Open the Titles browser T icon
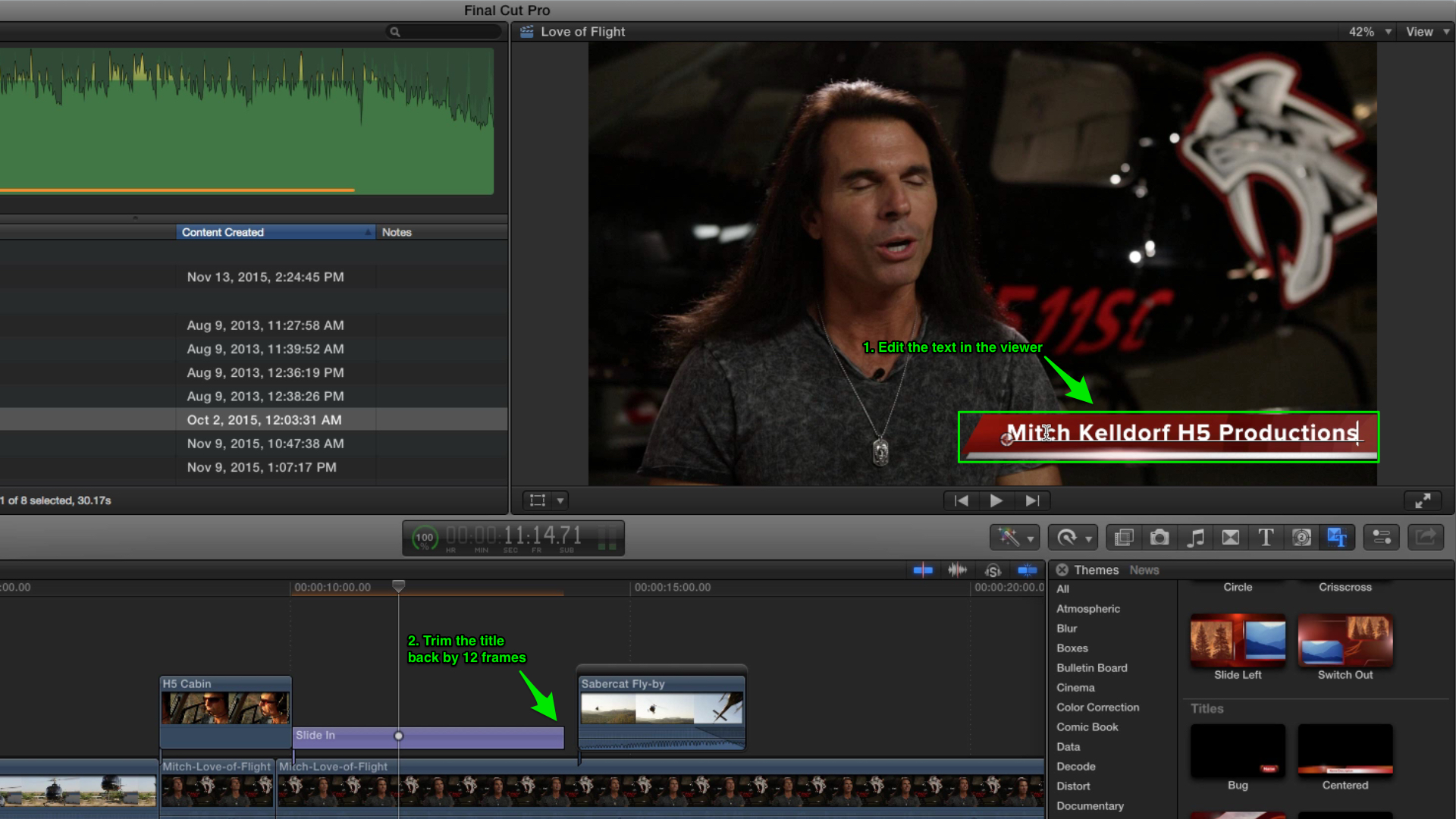Screen dimensions: 1456x819 (1266, 538)
